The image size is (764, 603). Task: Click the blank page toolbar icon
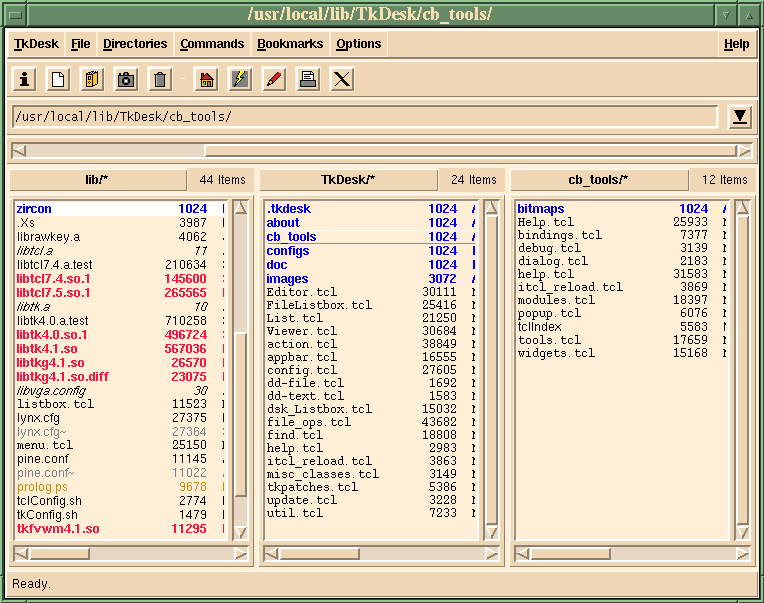click(58, 79)
